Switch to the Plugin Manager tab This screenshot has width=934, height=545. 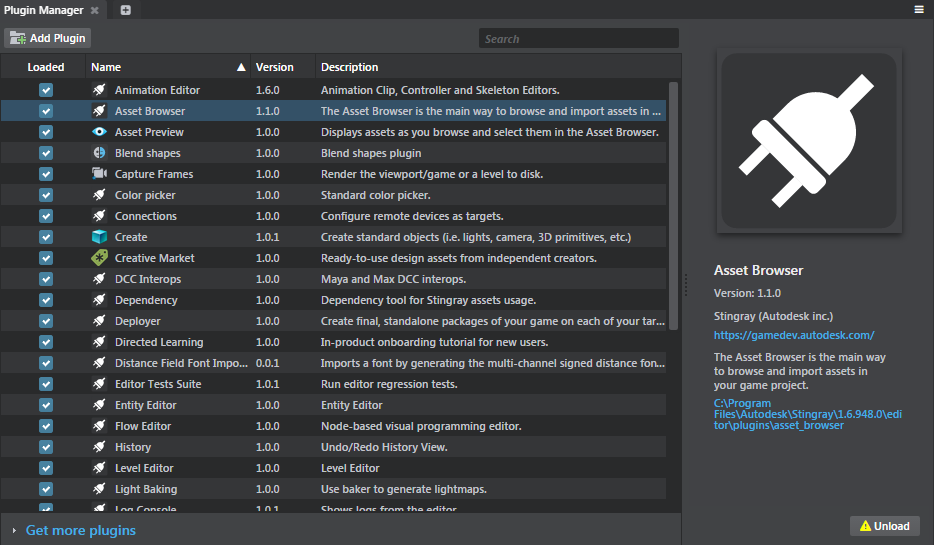click(x=43, y=10)
